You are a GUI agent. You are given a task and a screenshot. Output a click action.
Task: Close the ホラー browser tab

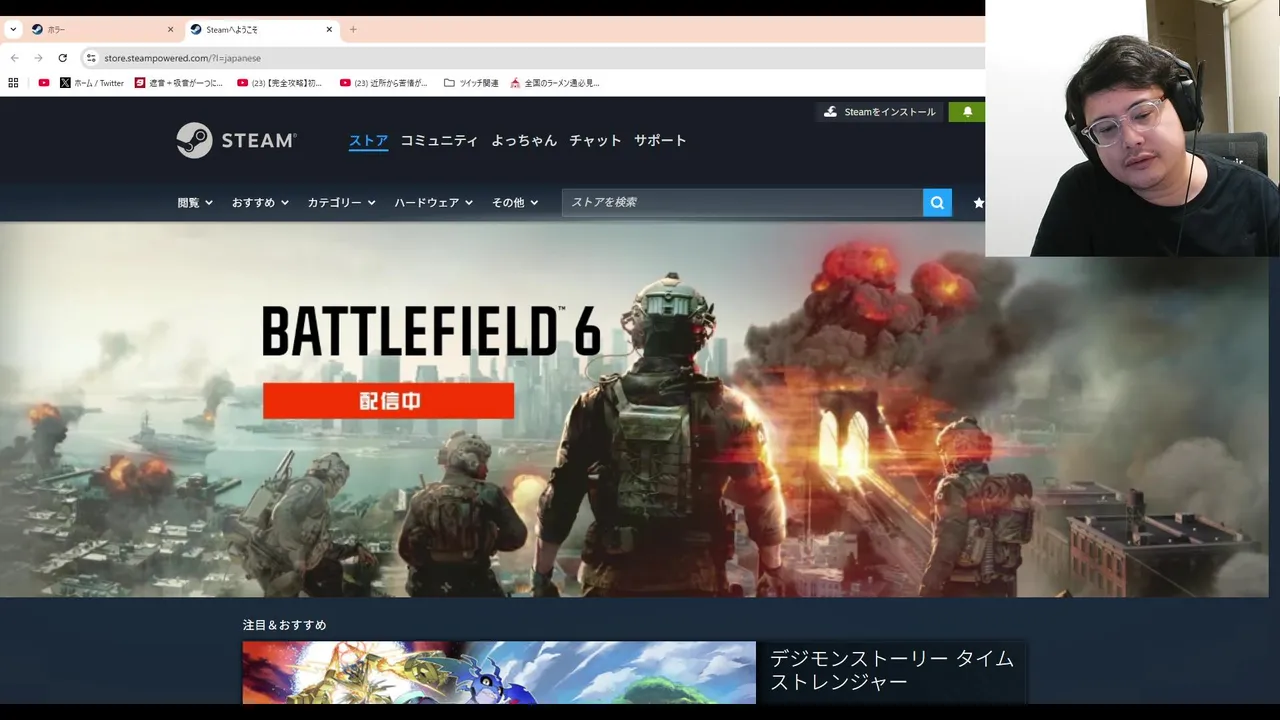170,29
